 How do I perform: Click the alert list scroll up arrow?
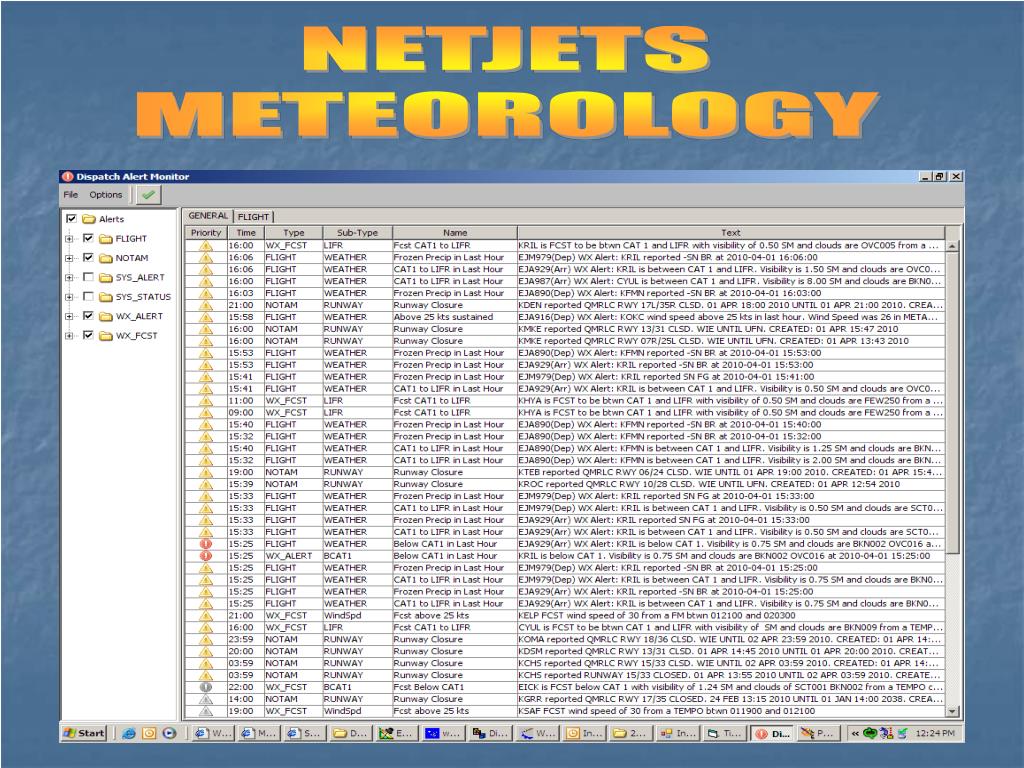953,246
